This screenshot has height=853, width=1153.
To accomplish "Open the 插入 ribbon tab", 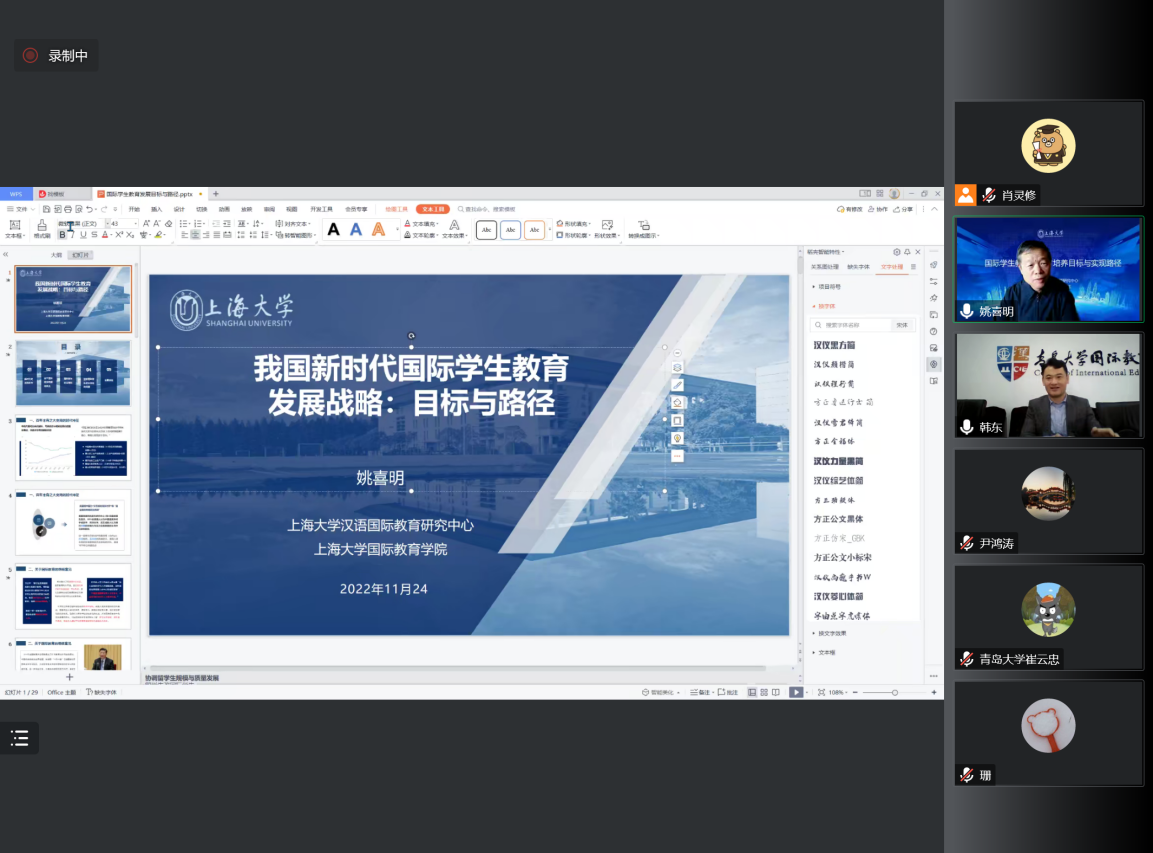I will click(156, 209).
